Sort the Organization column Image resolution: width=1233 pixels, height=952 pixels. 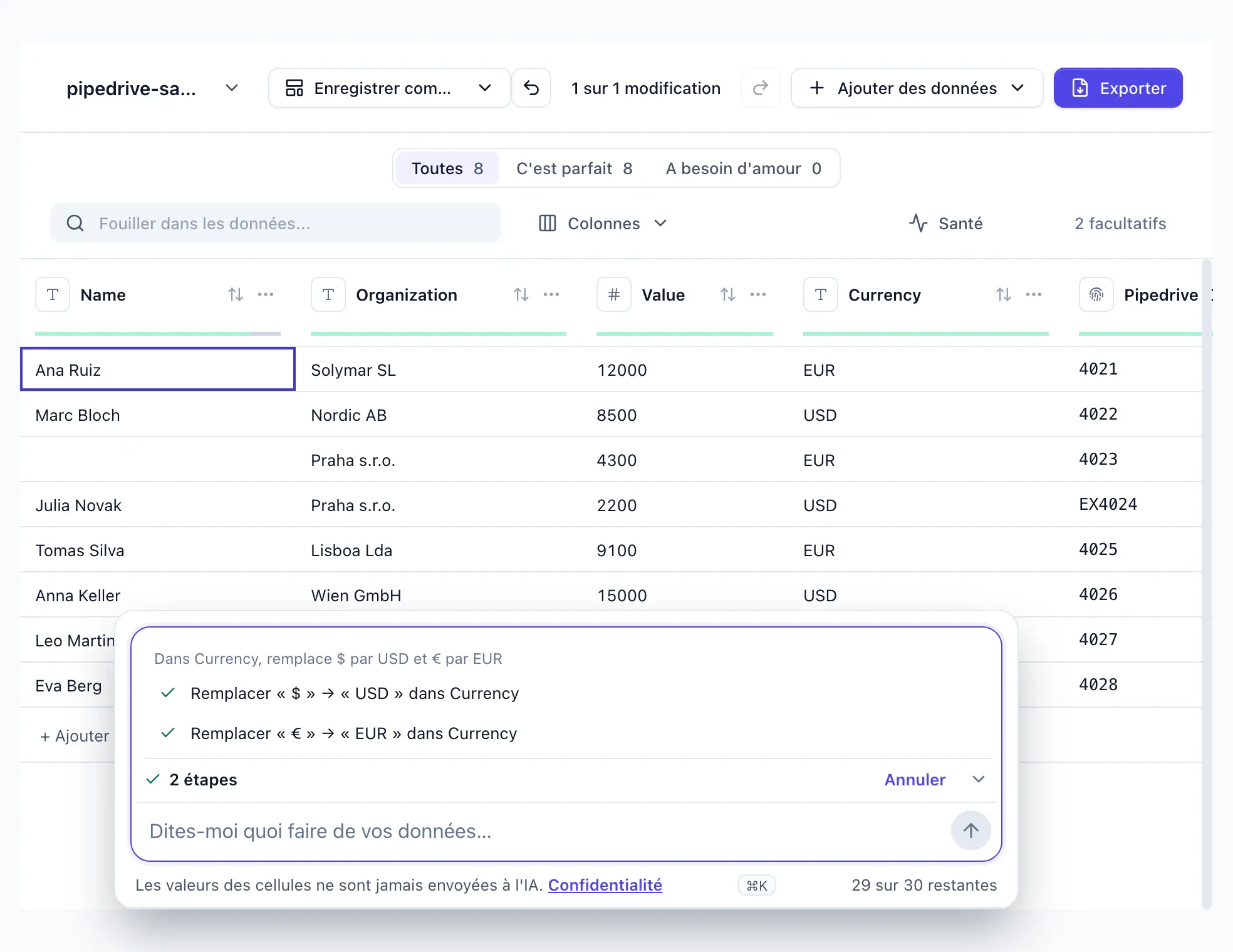[521, 294]
